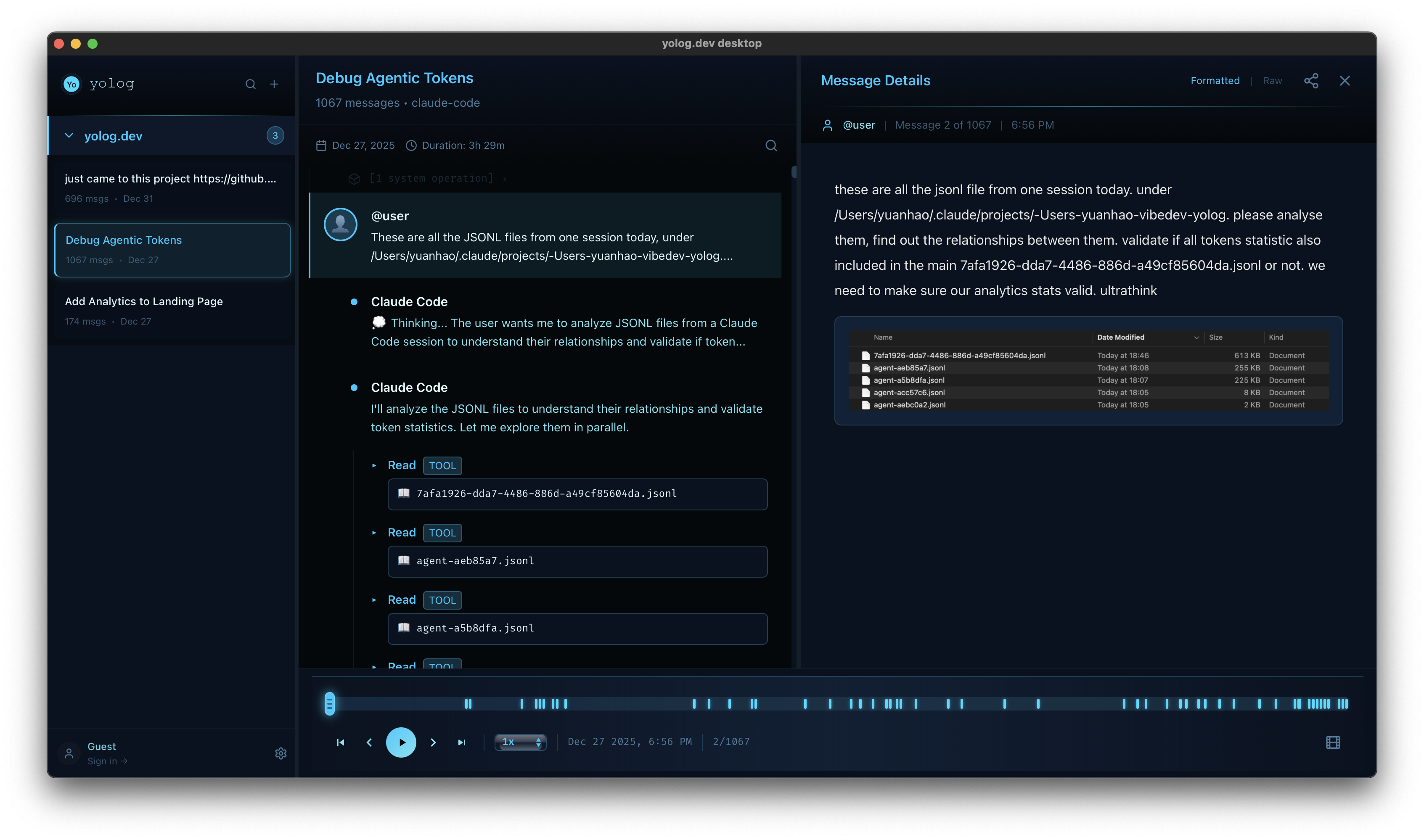
Task: Click the share icon in Message Details
Action: point(1312,81)
